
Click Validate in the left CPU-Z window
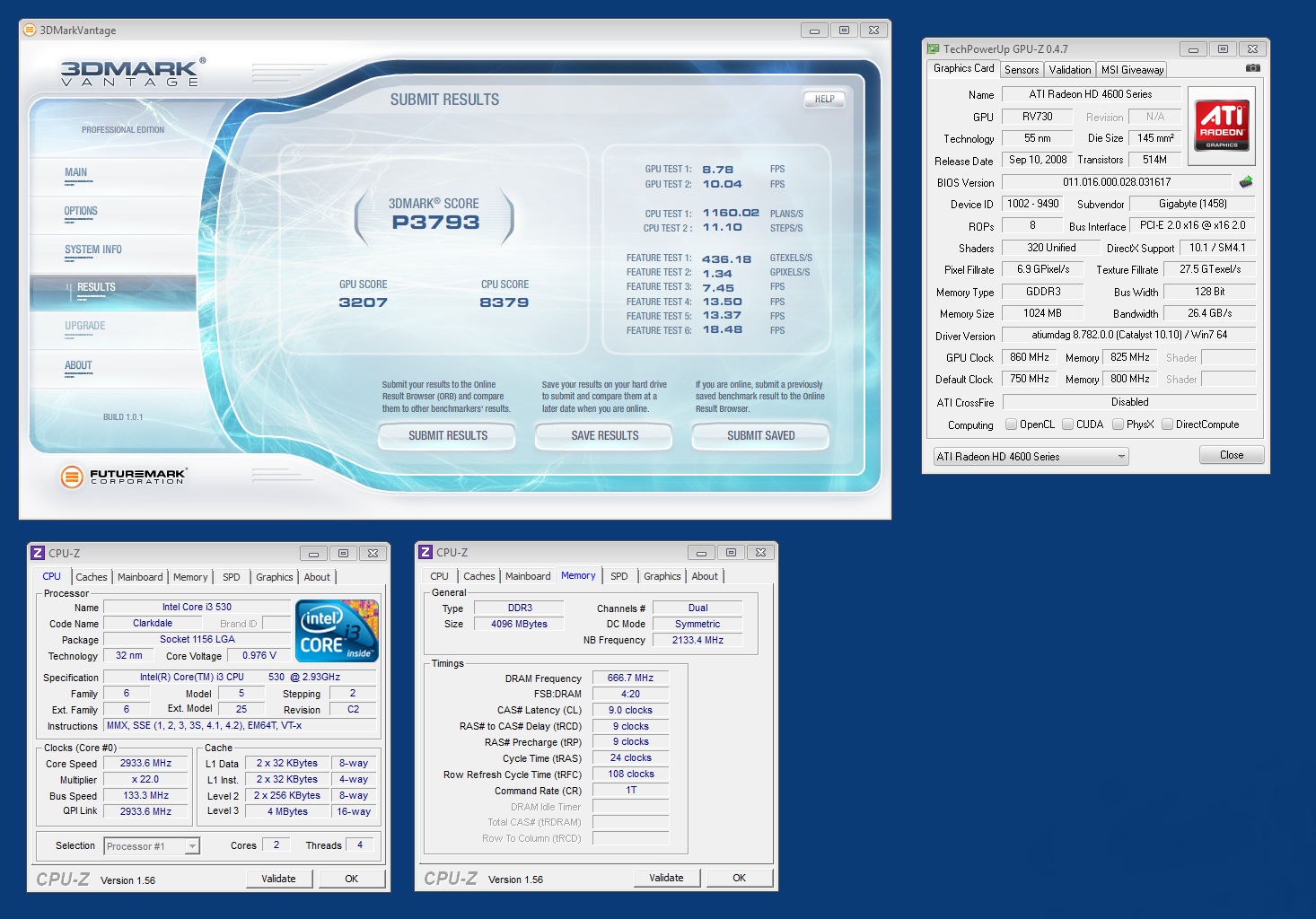(x=278, y=879)
